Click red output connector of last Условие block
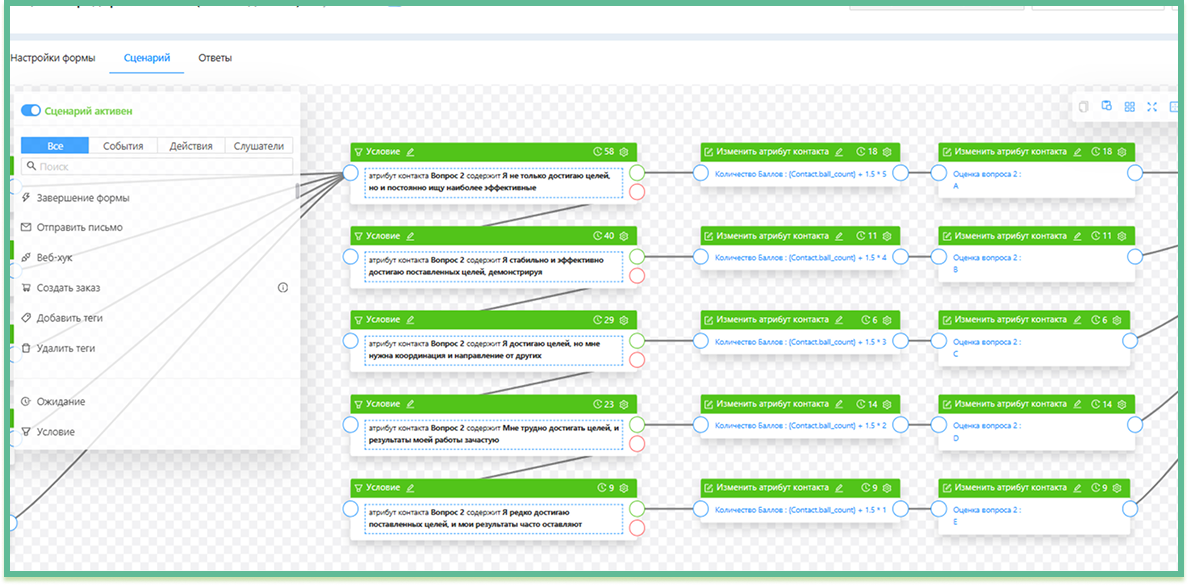 tap(637, 528)
